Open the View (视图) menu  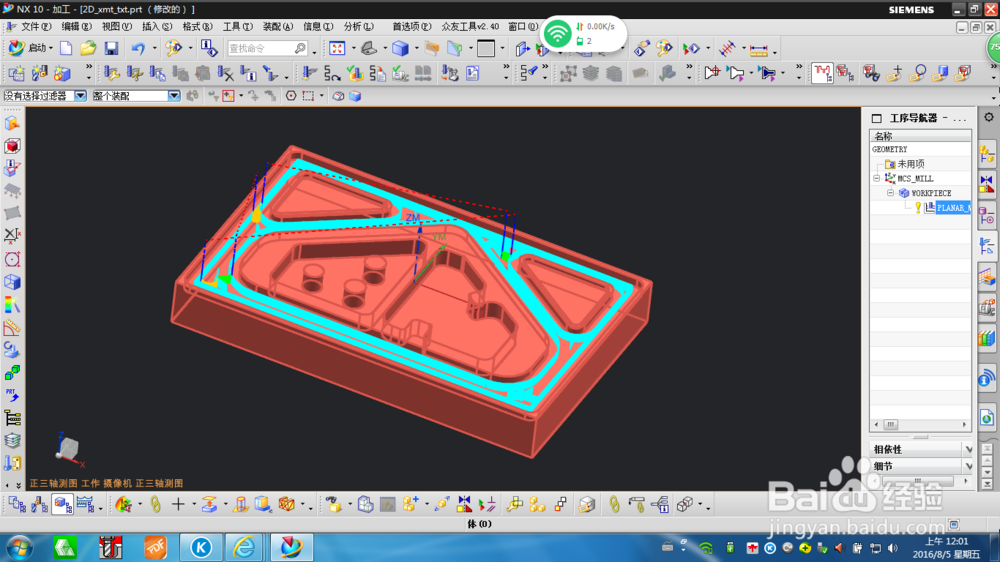(117, 26)
